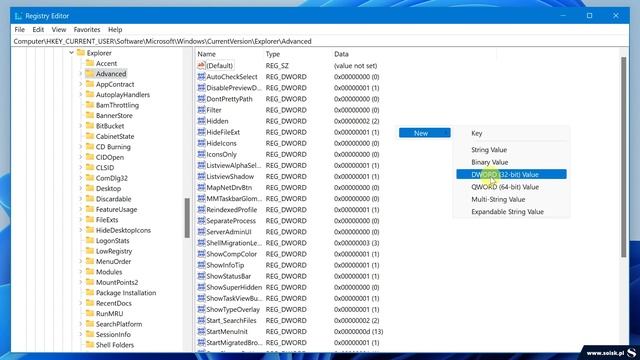Image resolution: width=640 pixels, height=360 pixels.
Task: Select the StartMigratedBro... value name
Action: click(x=234, y=342)
